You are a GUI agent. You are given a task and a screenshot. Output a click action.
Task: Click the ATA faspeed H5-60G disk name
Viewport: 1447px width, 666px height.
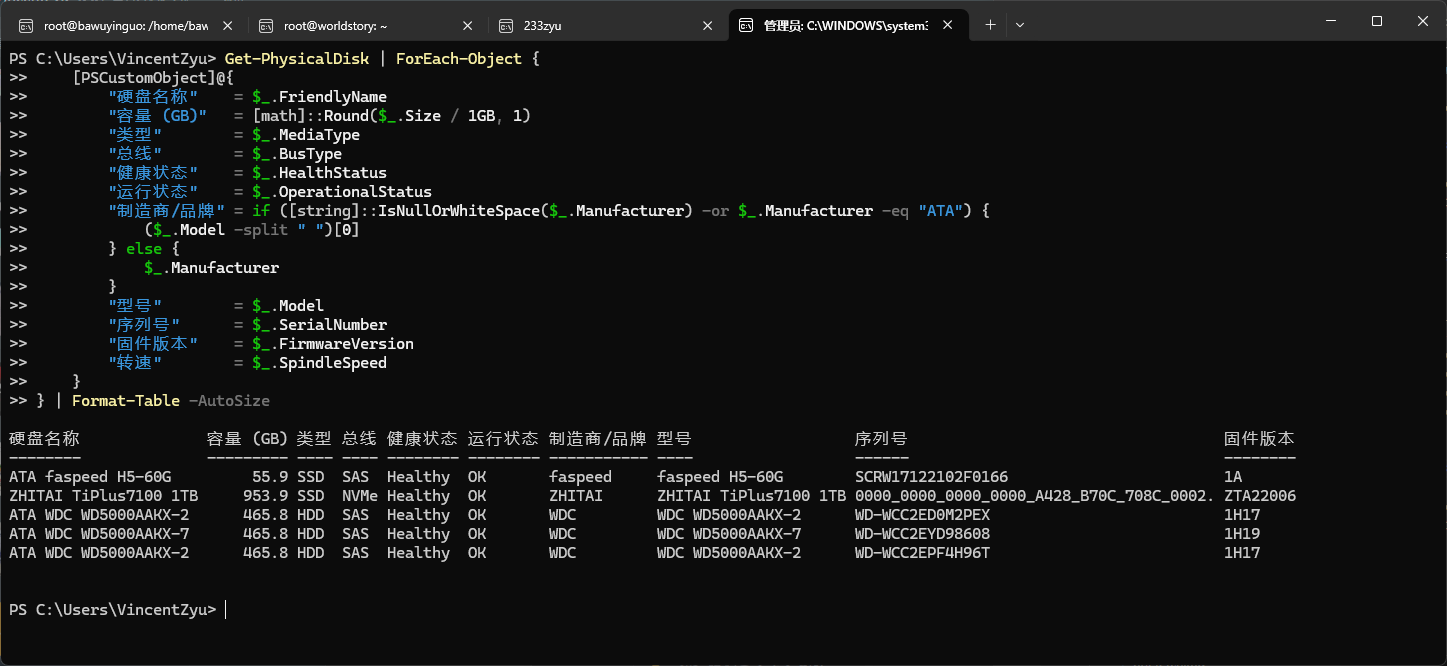click(x=90, y=477)
